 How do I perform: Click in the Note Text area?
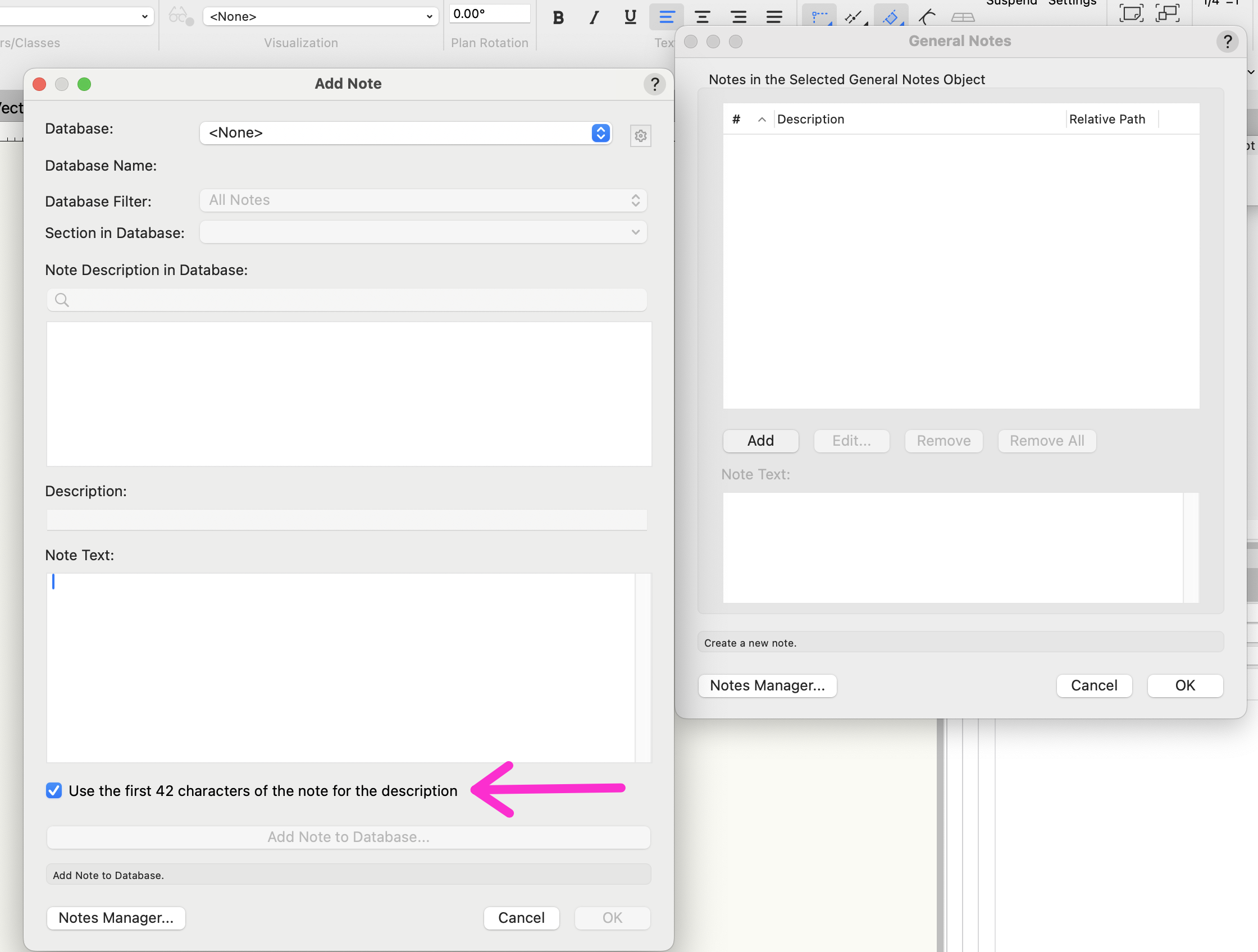pyautogui.click(x=340, y=667)
